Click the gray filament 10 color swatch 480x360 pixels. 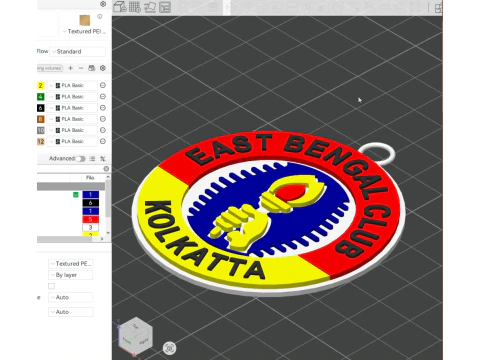click(40, 130)
